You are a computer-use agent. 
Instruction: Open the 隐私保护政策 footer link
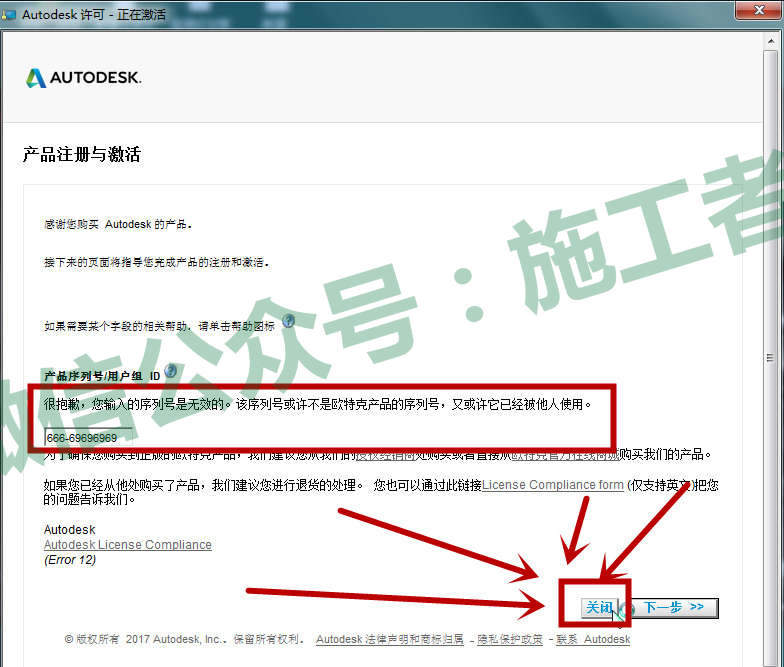click(x=510, y=639)
